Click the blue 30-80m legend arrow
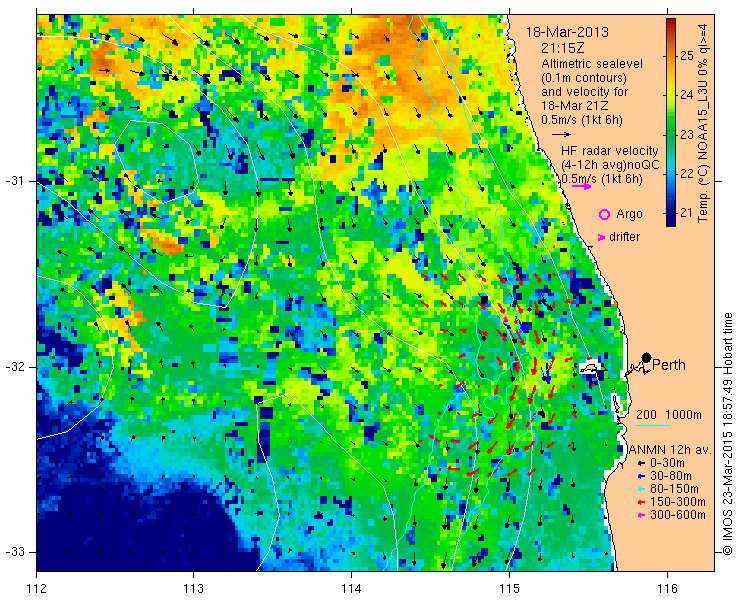Screen dimensions: 740x600 click(x=641, y=476)
